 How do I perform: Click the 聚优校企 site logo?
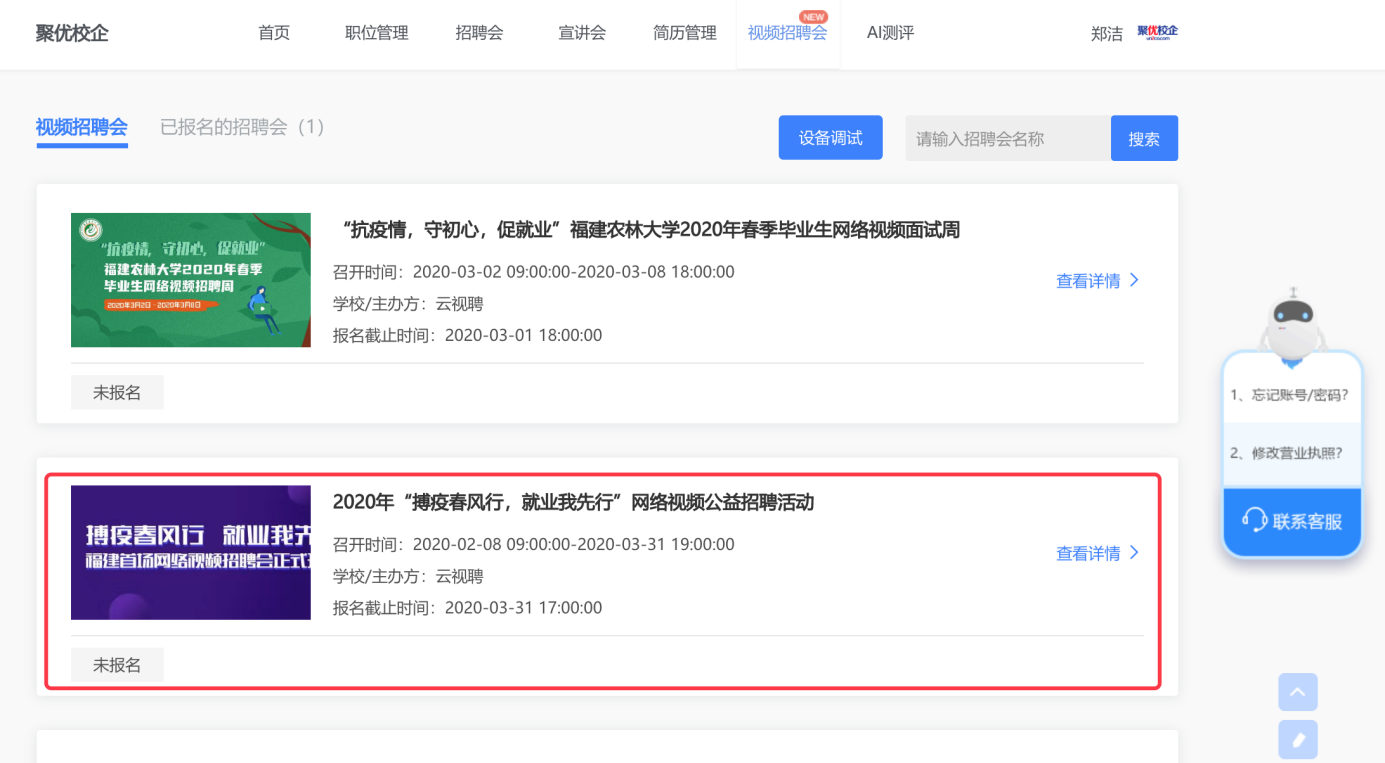click(x=72, y=33)
